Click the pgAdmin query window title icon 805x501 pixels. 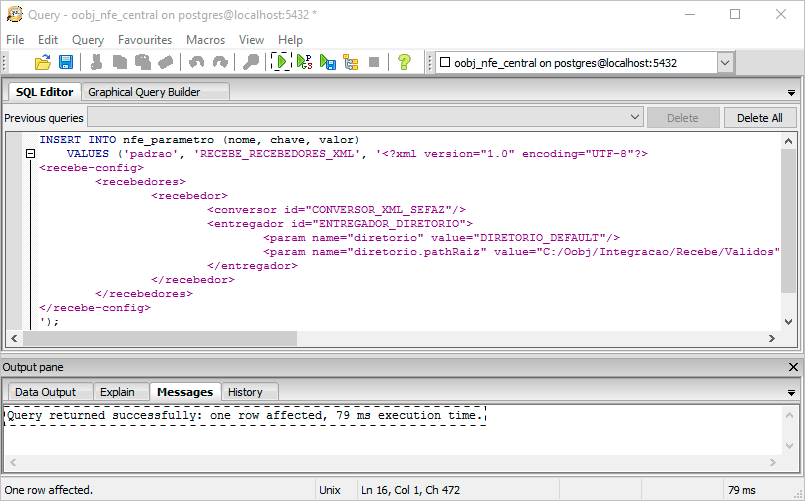coord(14,14)
